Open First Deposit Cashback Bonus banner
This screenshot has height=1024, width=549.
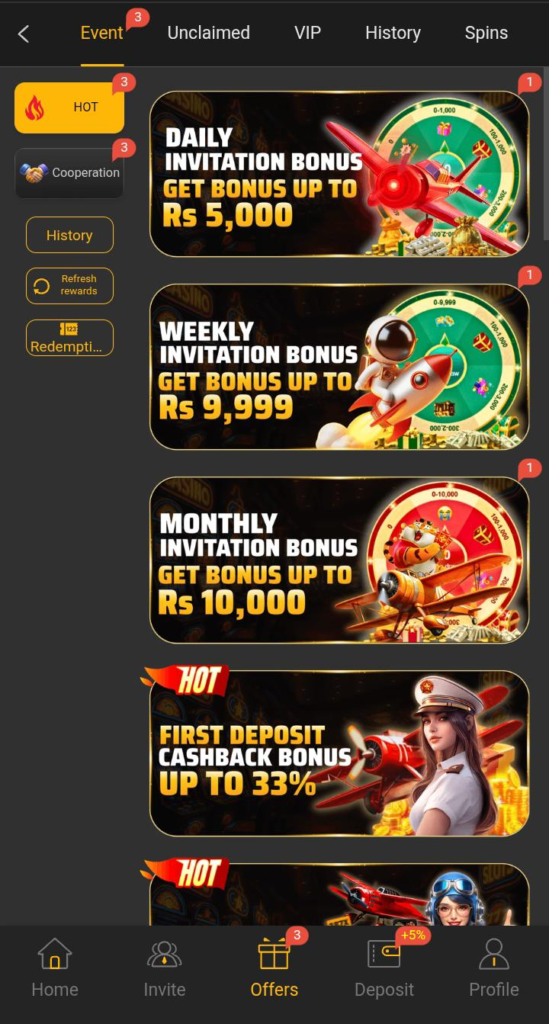(339, 753)
